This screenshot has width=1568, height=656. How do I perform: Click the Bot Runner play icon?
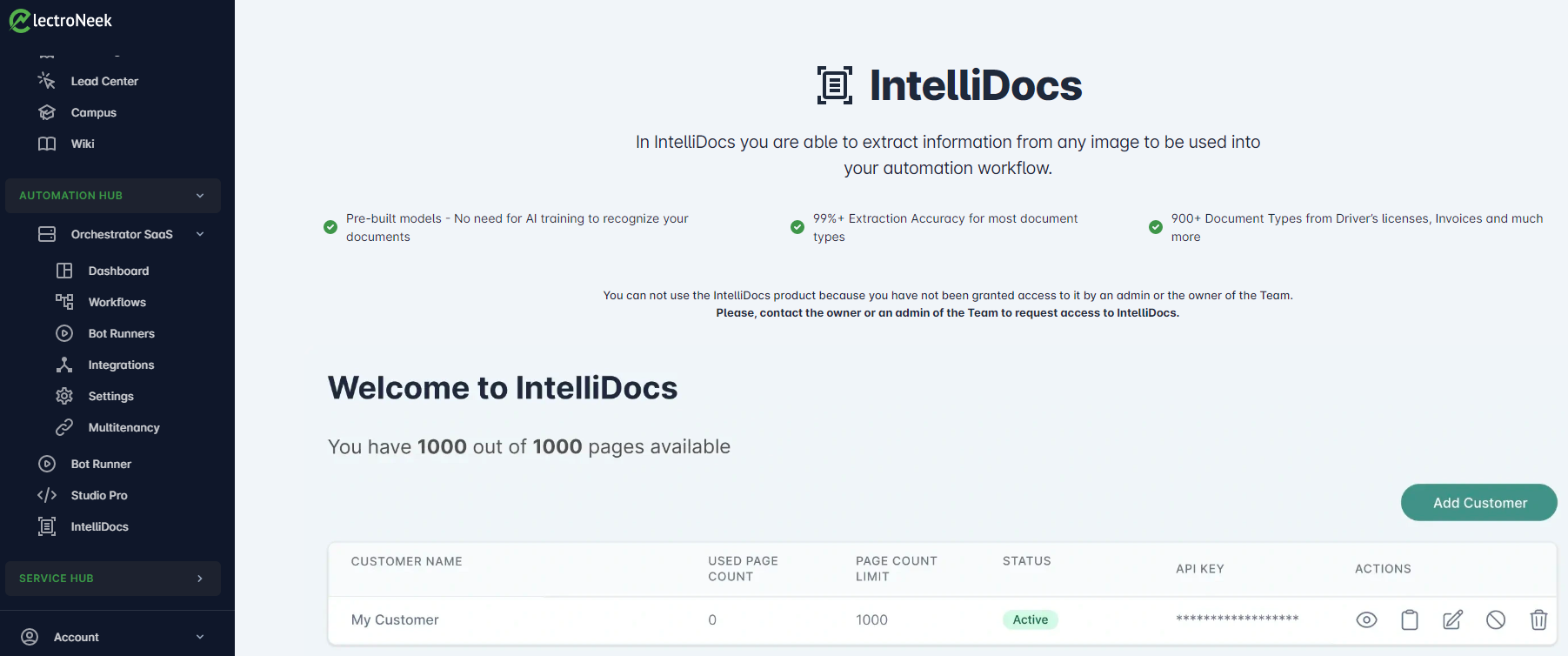47,464
